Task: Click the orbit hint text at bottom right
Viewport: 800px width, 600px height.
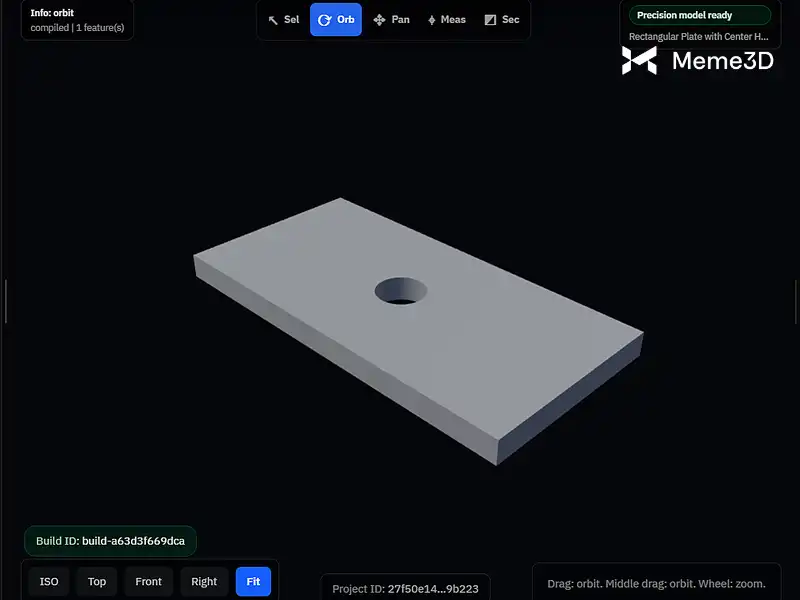Action: 657,584
